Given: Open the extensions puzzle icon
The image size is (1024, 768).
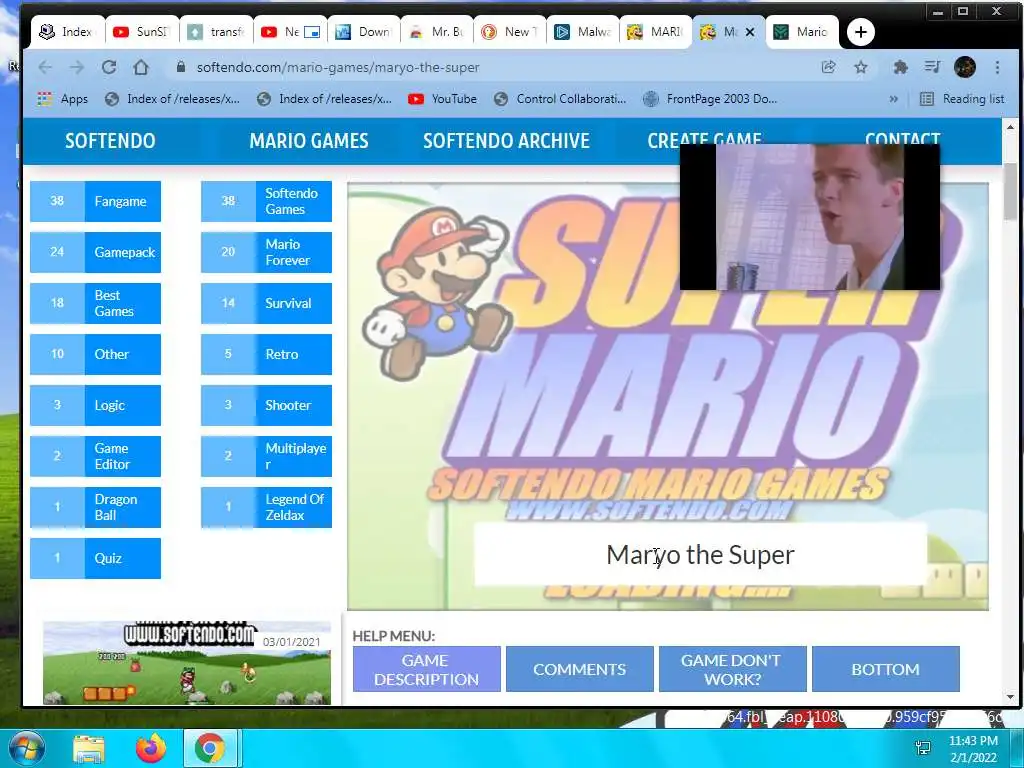Looking at the screenshot, I should pyautogui.click(x=900, y=67).
